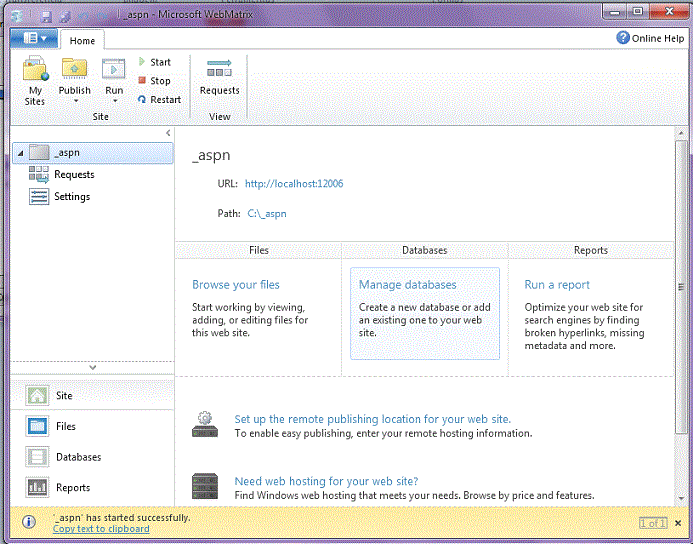Viewport: 693px width, 544px height.
Task: Open Requests view in the ribbon
Action: [219, 77]
